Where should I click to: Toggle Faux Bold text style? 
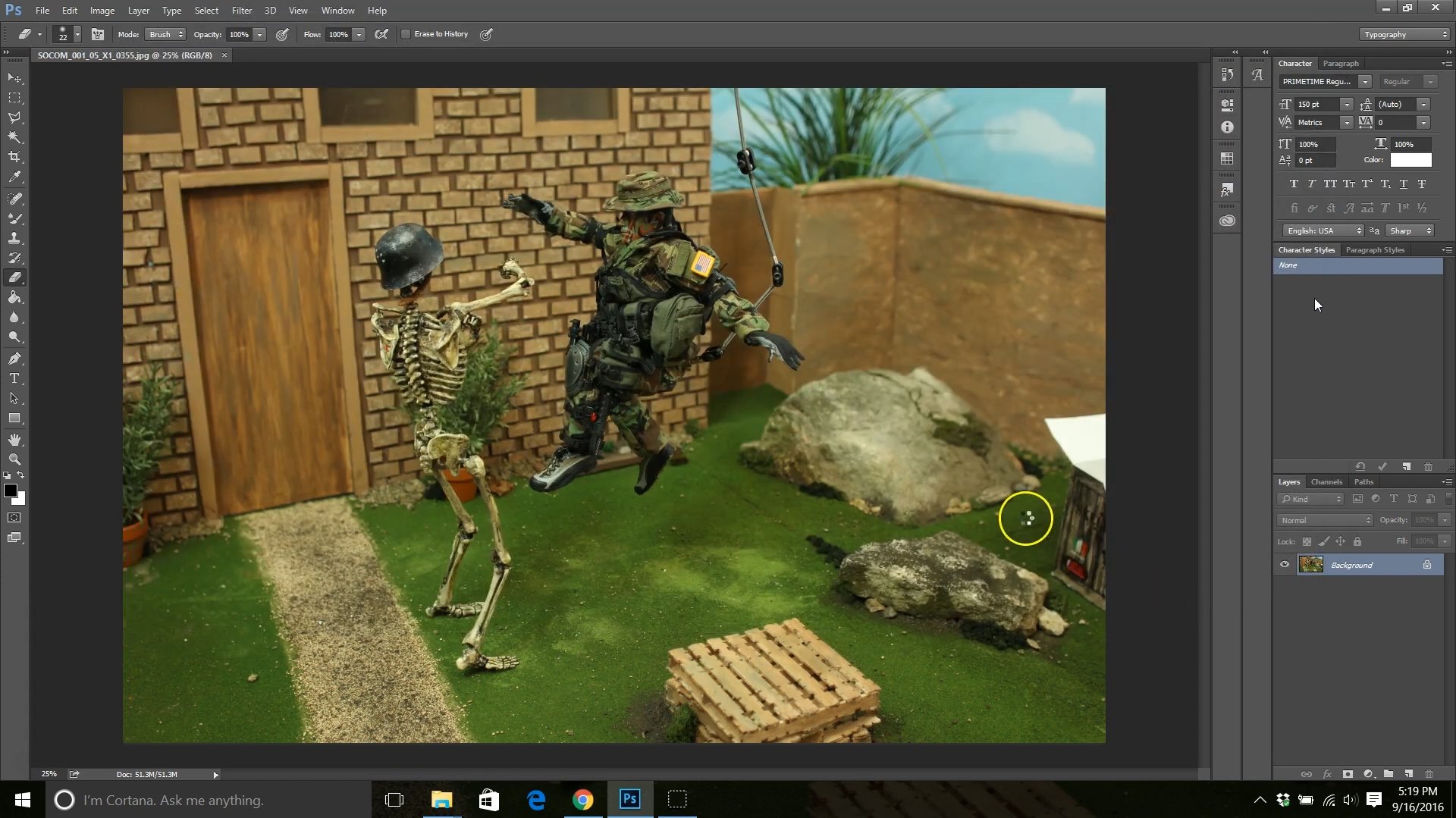click(1294, 183)
